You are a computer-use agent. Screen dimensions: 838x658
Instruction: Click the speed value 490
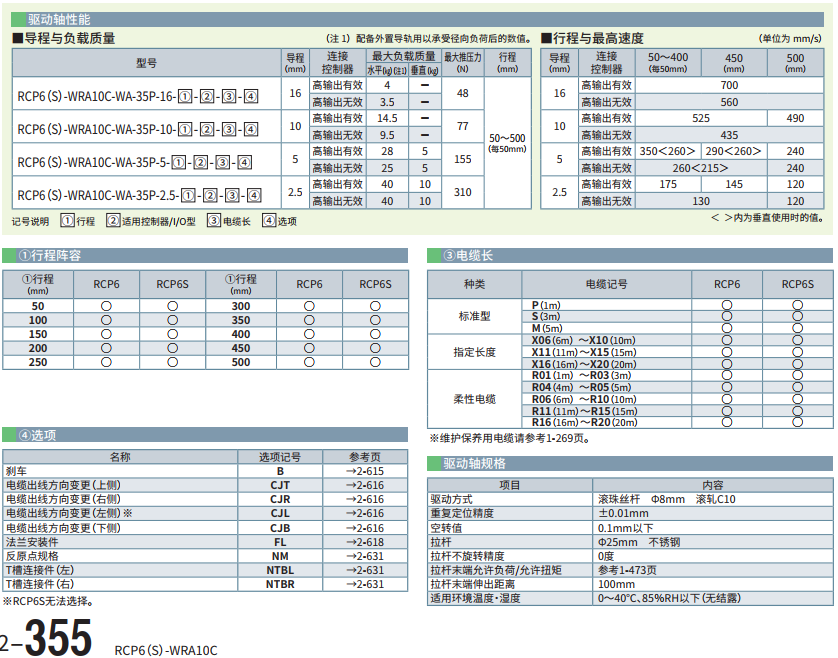click(x=795, y=119)
